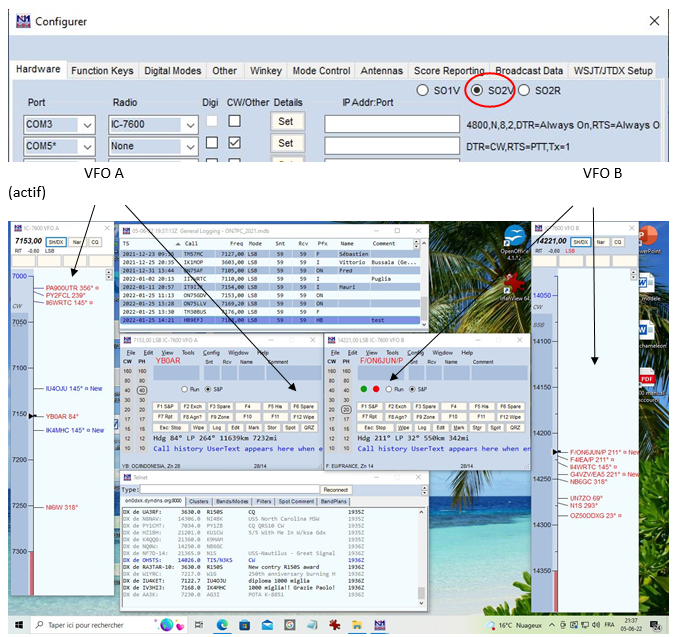Open the Winkey tab
This screenshot has height=637, width=676.
(x=266, y=71)
